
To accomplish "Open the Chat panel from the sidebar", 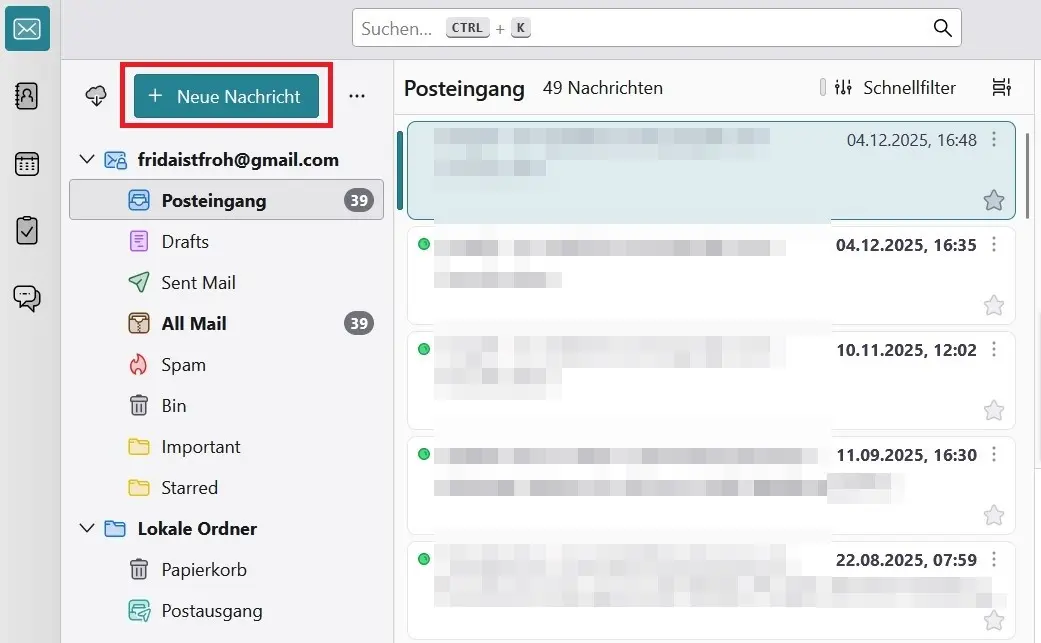I will coord(27,297).
